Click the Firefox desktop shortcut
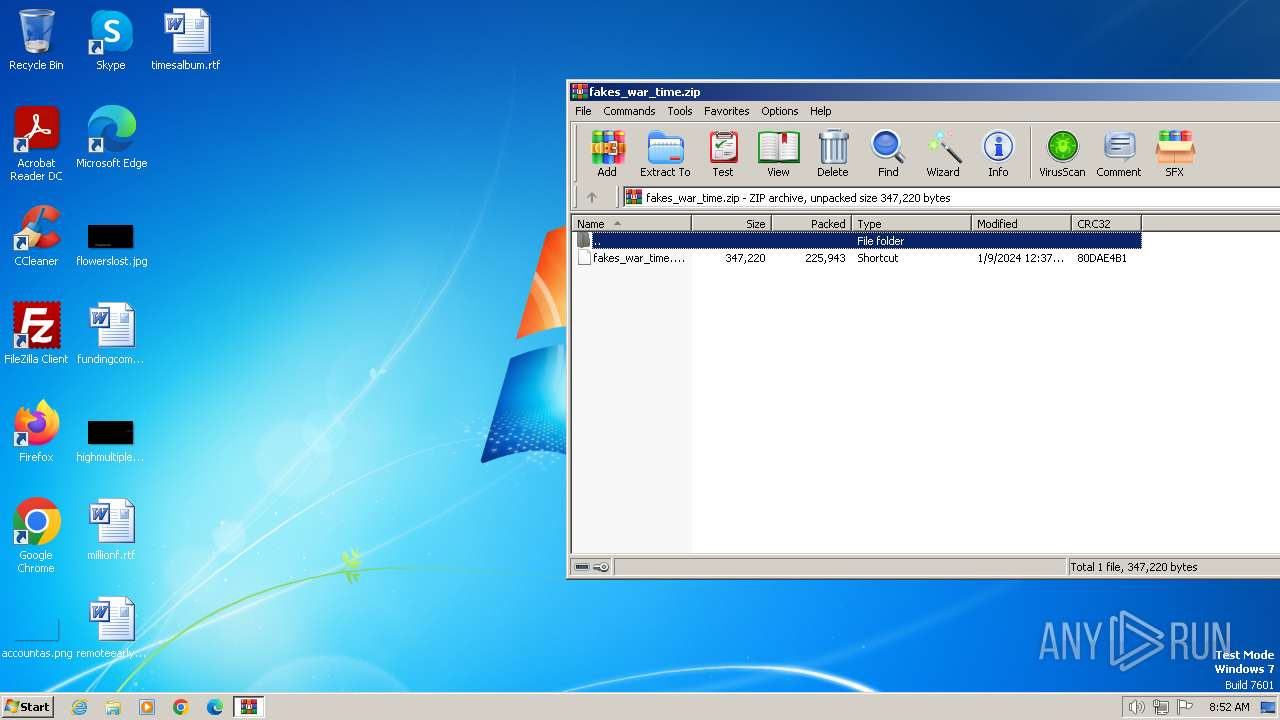Screen dimensions: 1280x720 pos(36,432)
